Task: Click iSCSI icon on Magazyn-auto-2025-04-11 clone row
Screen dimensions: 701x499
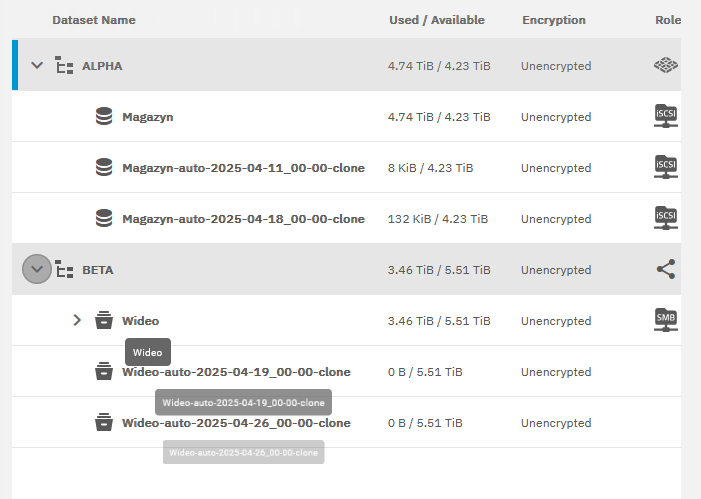Action: click(x=666, y=167)
